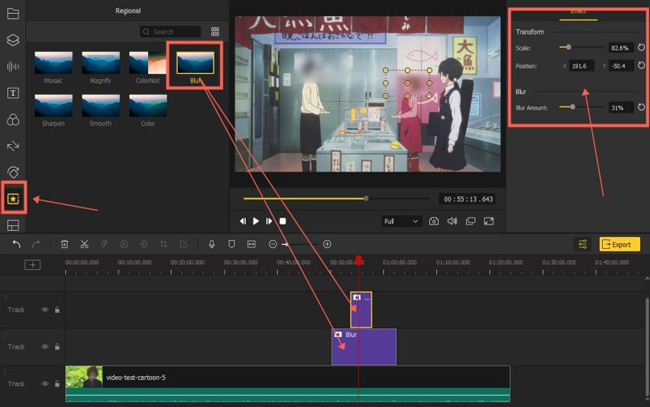This screenshot has width=650, height=407.
Task: Take a snapshot of the preview
Action: pyautogui.click(x=434, y=221)
